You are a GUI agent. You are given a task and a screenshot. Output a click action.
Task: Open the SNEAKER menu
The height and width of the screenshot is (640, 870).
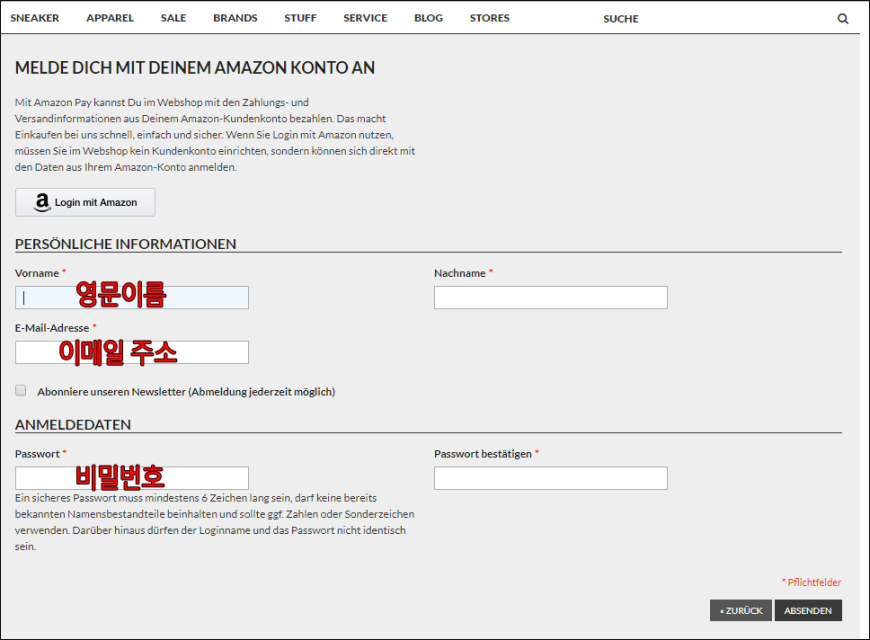[34, 18]
